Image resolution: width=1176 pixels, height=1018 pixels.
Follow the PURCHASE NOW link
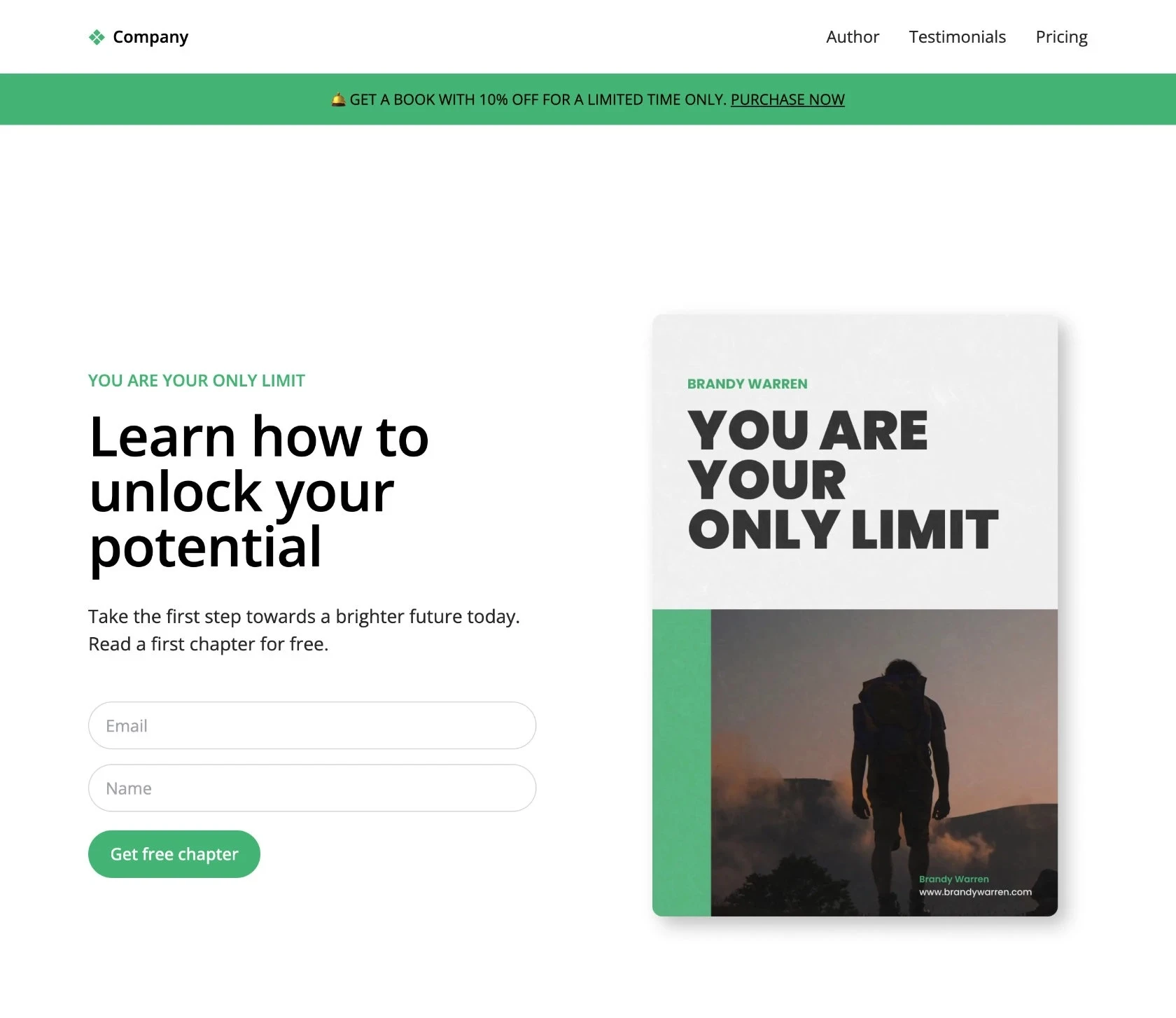click(787, 99)
